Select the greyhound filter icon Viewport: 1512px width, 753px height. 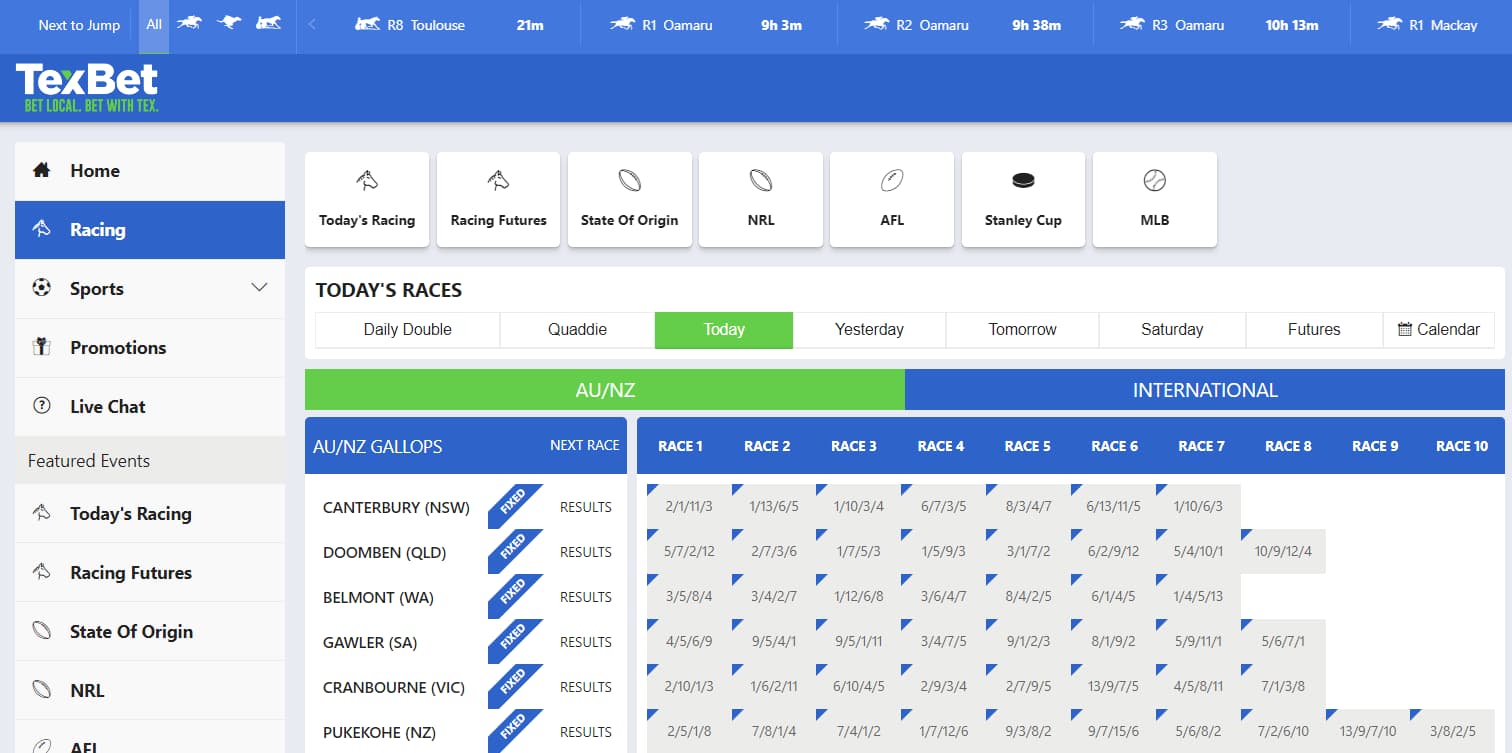coord(229,23)
